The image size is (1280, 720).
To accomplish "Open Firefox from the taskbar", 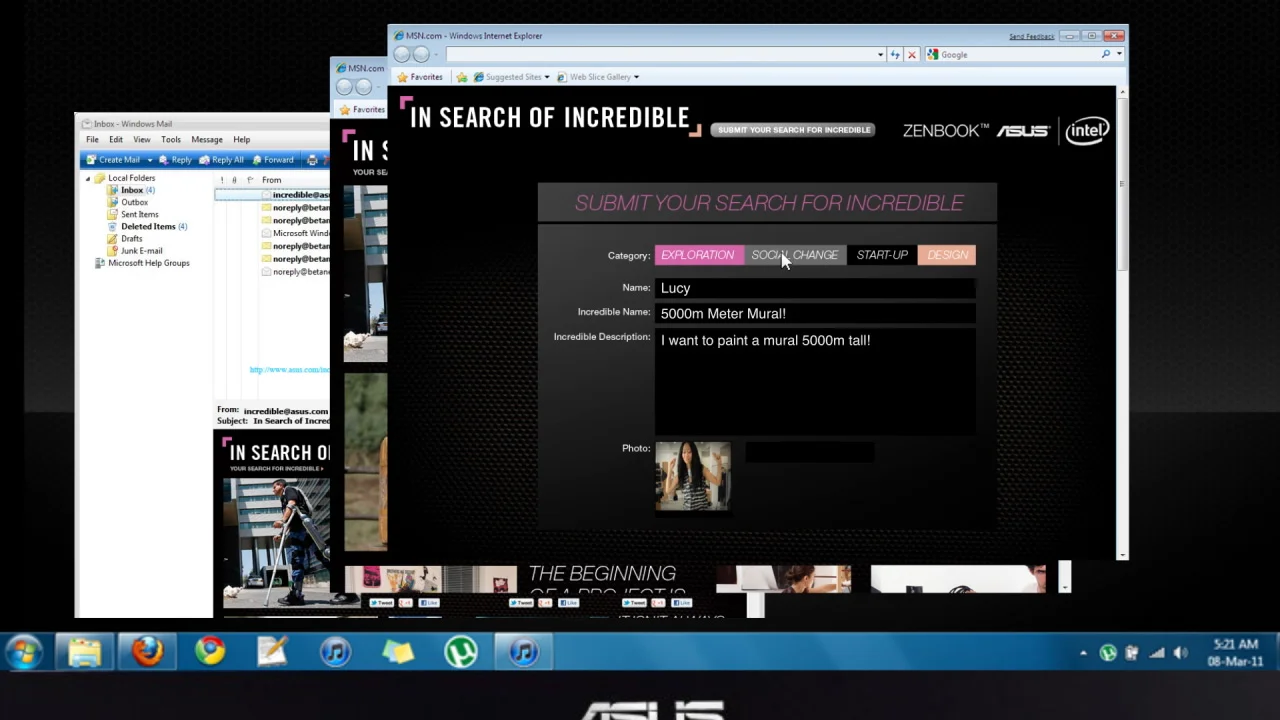I will [x=148, y=652].
